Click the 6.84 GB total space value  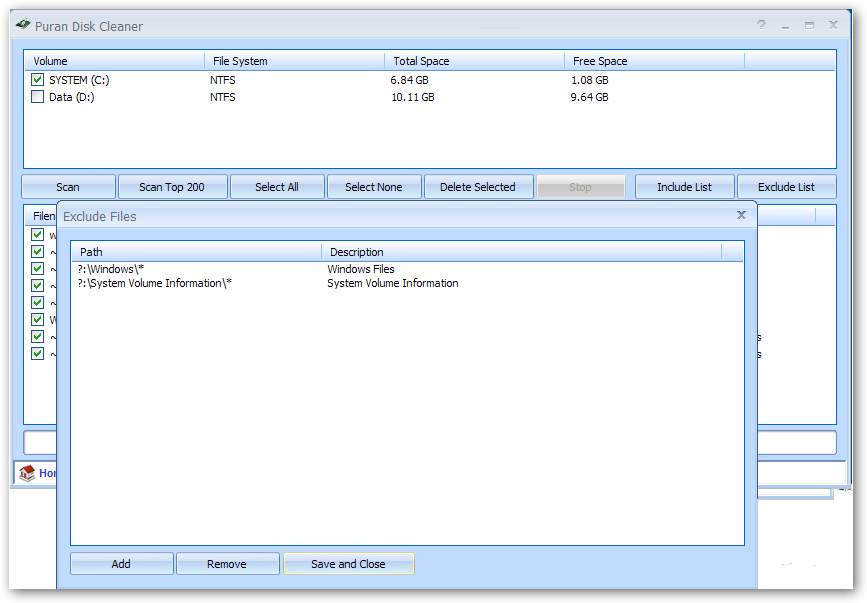click(409, 80)
